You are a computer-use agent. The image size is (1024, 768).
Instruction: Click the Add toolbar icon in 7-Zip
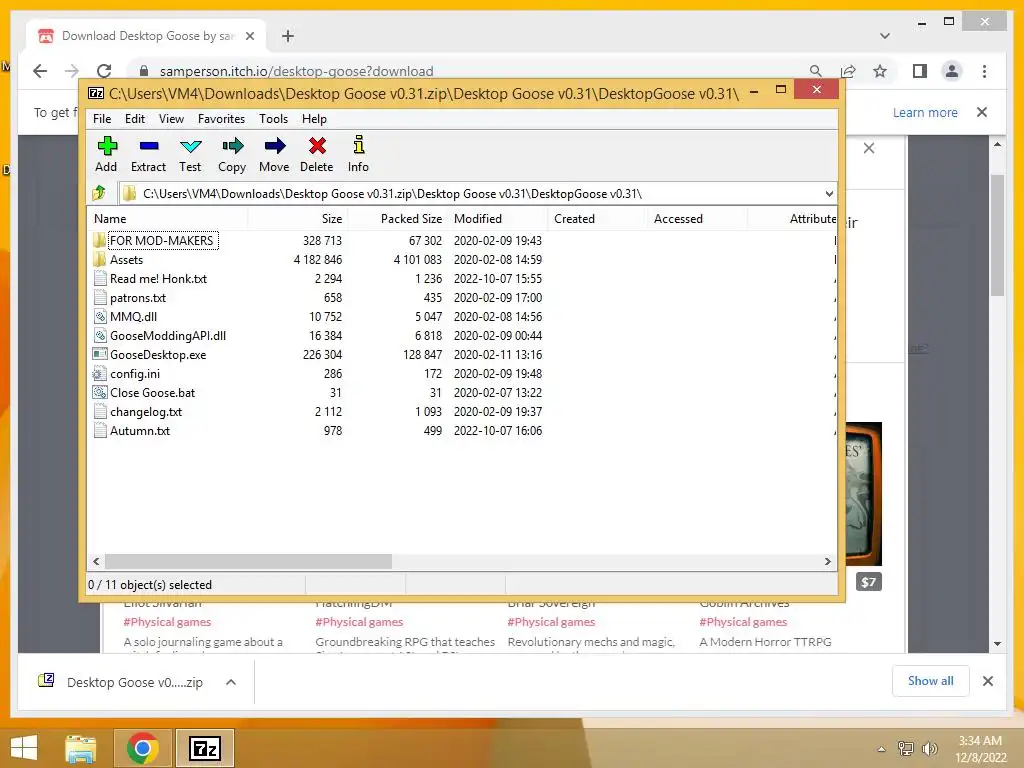coord(106,146)
